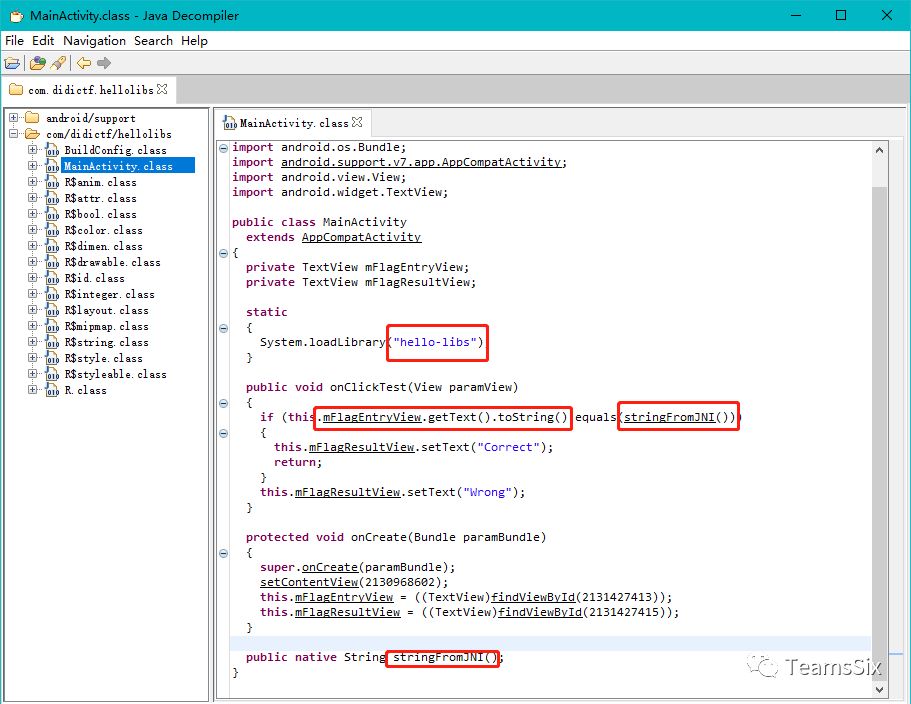Open the File menu
Viewport: 911px width, 704px height.
[15, 41]
